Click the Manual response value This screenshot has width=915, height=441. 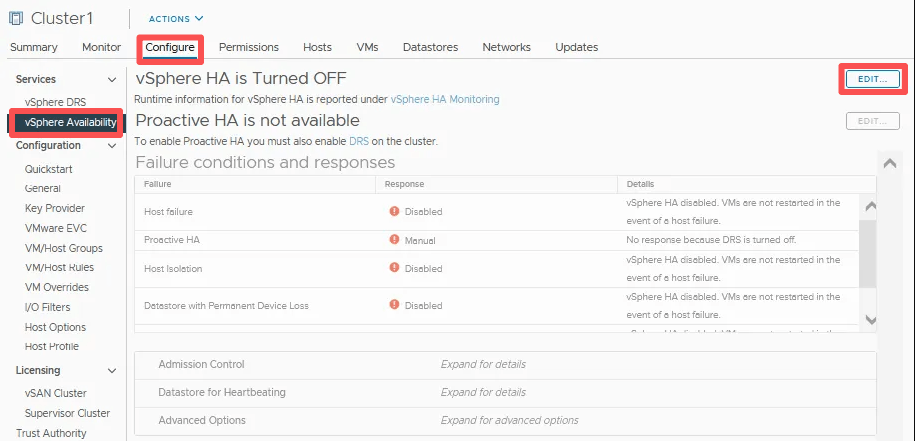tap(420, 240)
